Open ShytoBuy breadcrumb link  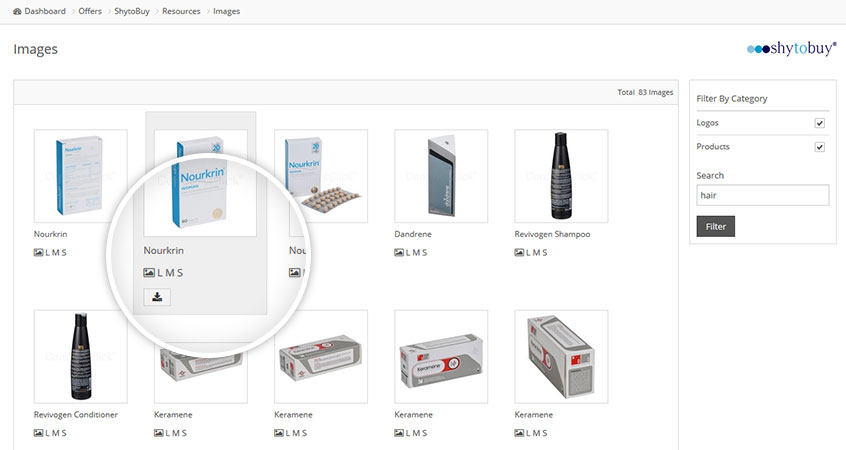(x=132, y=11)
